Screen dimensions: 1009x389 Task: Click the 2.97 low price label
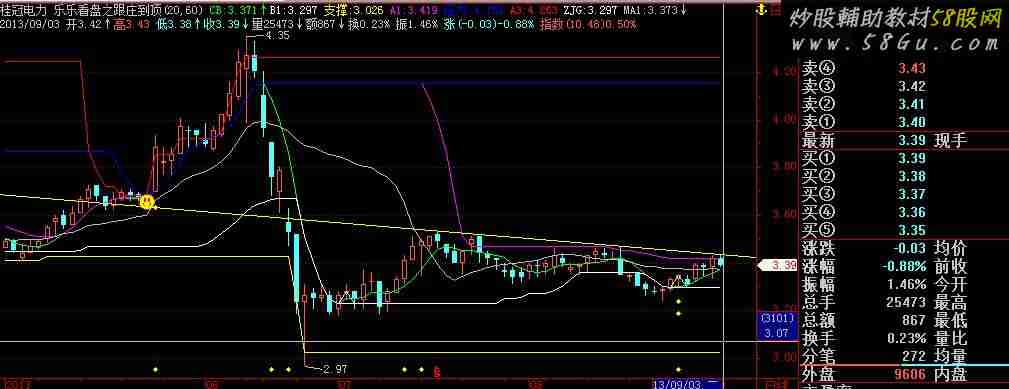335,369
